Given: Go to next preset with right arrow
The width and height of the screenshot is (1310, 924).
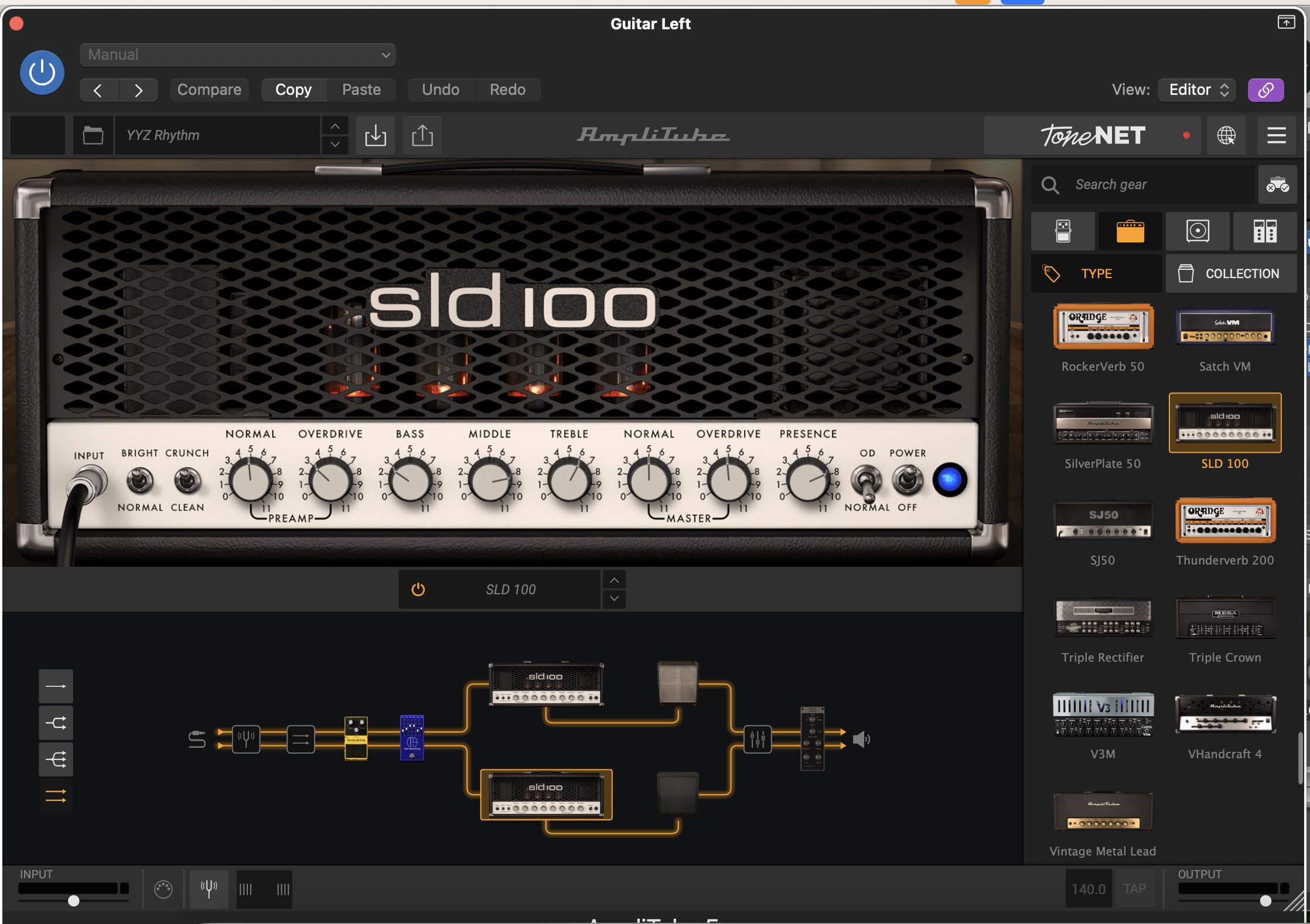Looking at the screenshot, I should click(138, 90).
